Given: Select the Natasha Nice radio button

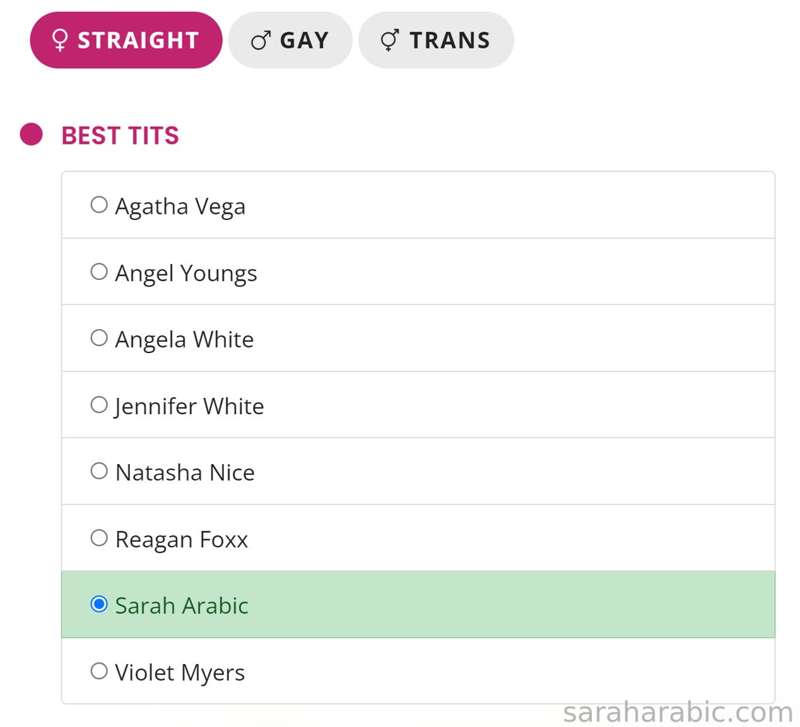Looking at the screenshot, I should pos(99,471).
